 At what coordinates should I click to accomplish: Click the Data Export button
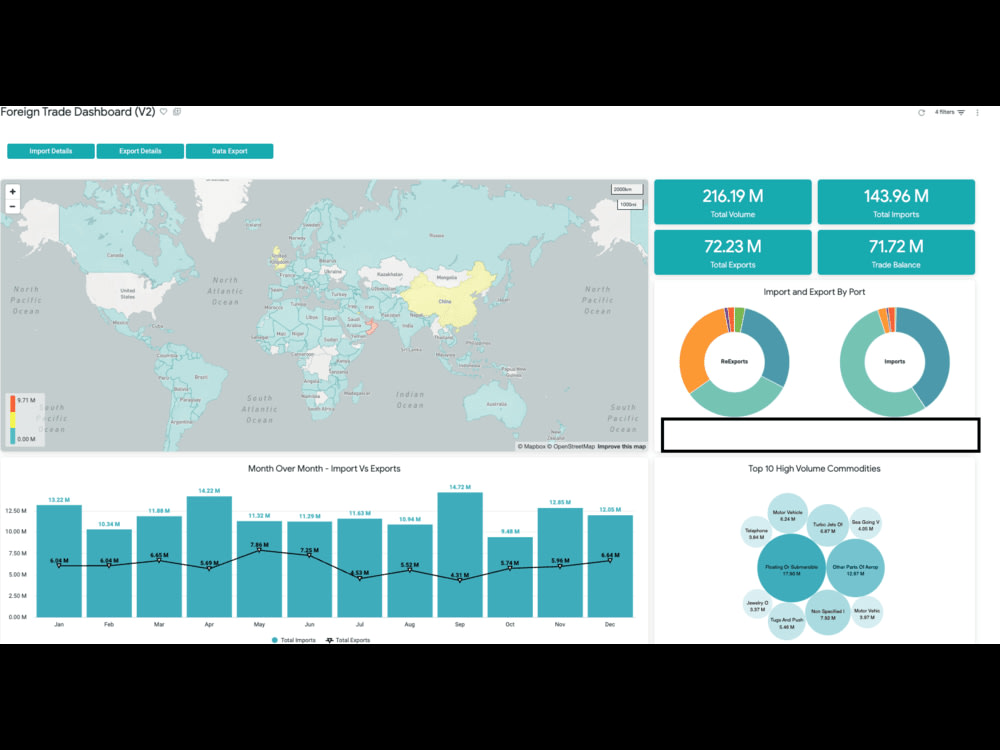[x=229, y=150]
